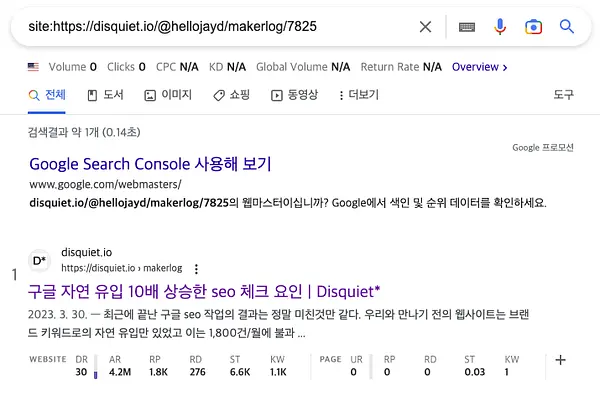This screenshot has height=395, width=600.
Task: Open Google Search Console 사용해 보기 link
Action: coord(150,164)
